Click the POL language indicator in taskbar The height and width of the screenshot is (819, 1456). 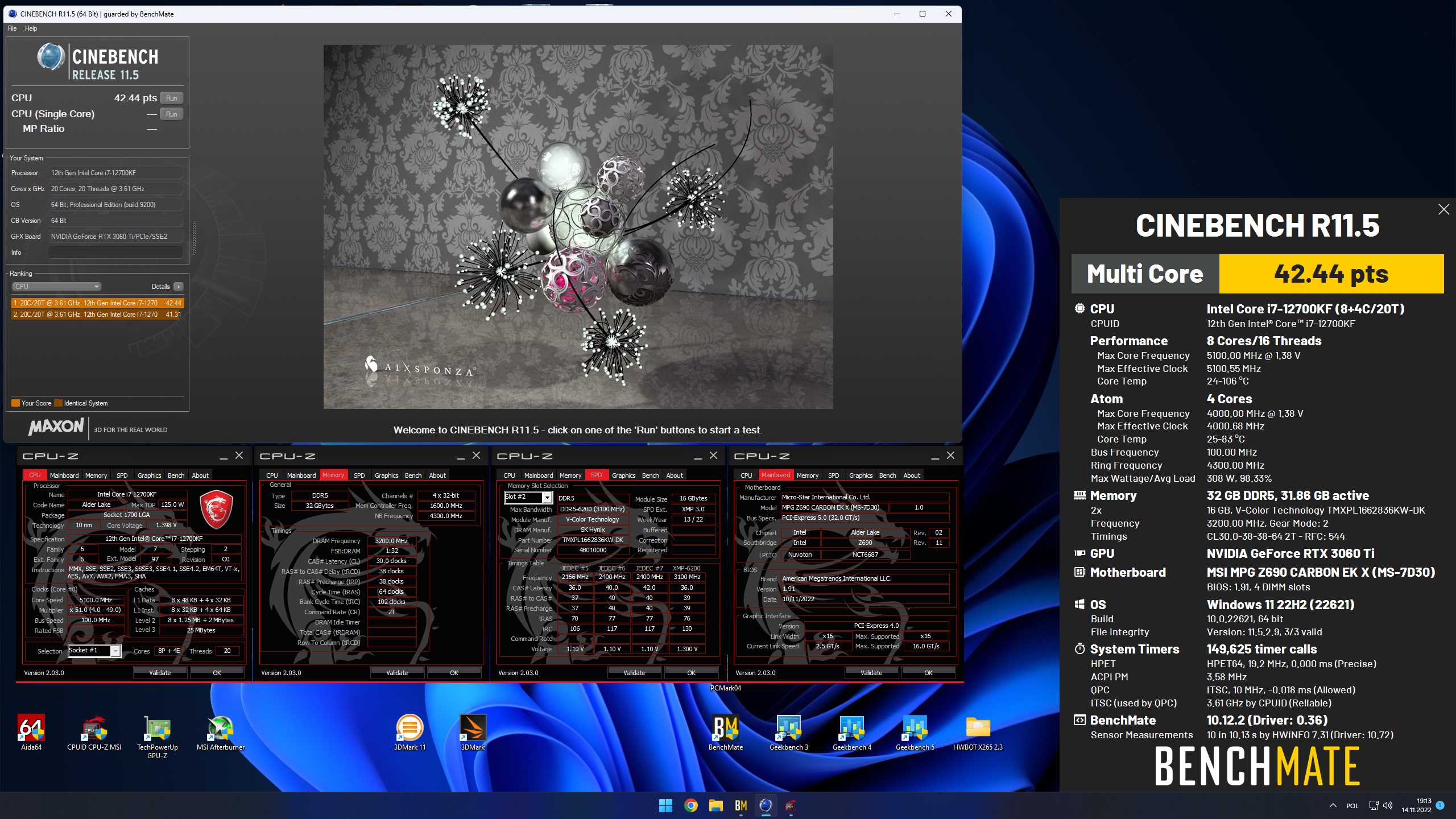[x=1352, y=806]
